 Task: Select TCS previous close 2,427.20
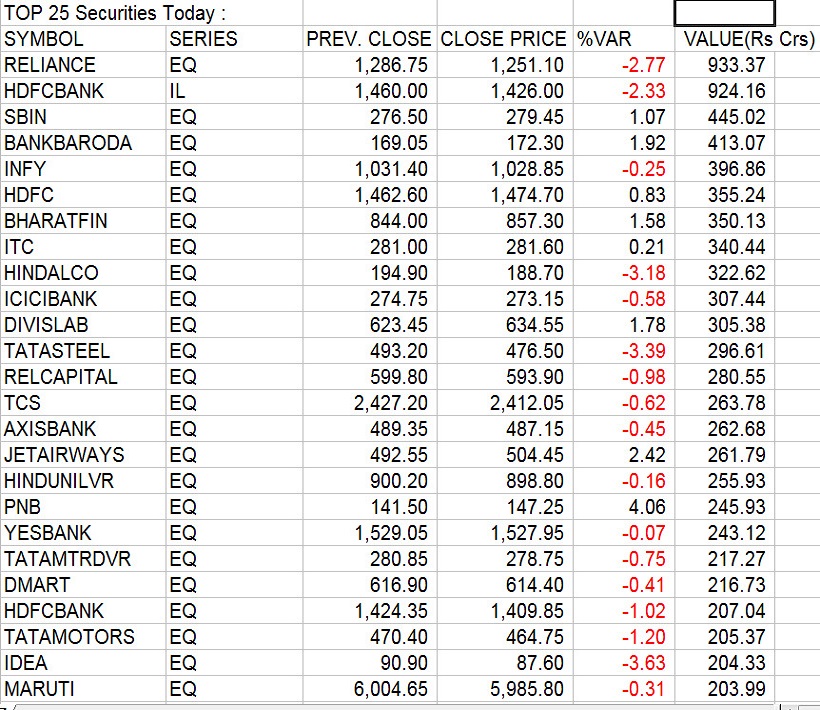tap(390, 403)
